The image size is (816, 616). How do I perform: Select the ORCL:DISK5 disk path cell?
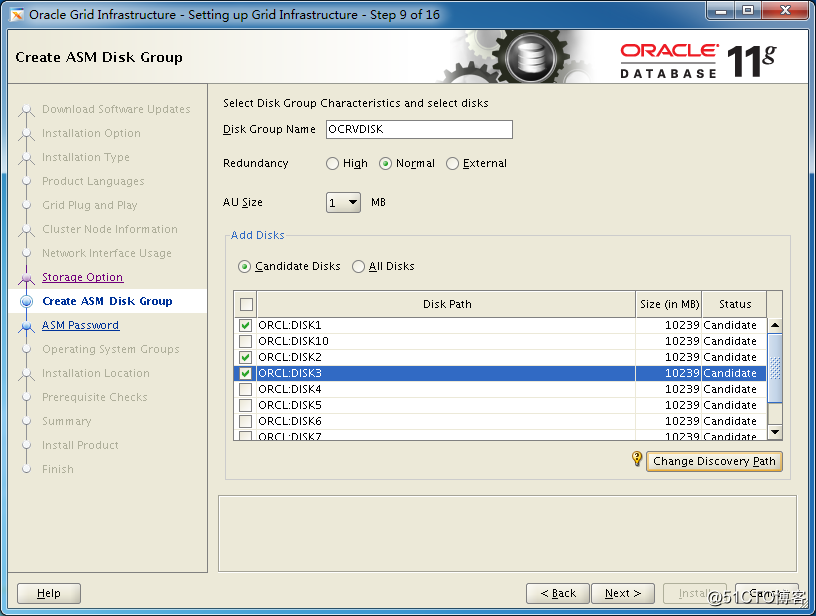pyautogui.click(x=446, y=406)
